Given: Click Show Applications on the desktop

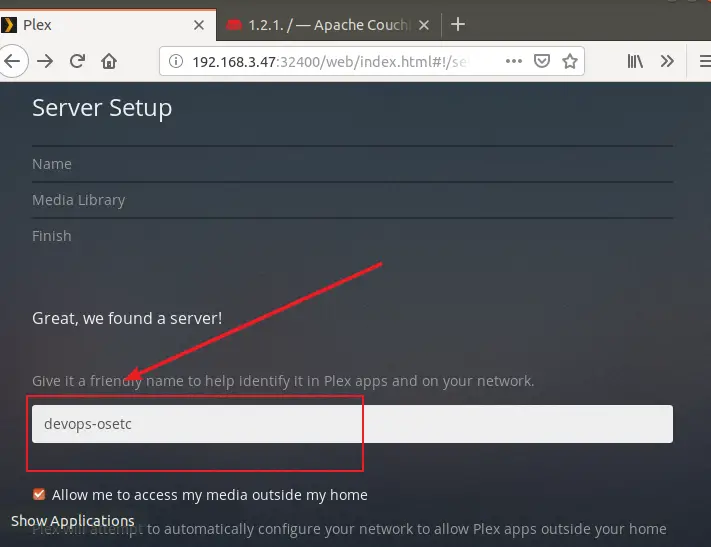Looking at the screenshot, I should pyautogui.click(x=73, y=521).
